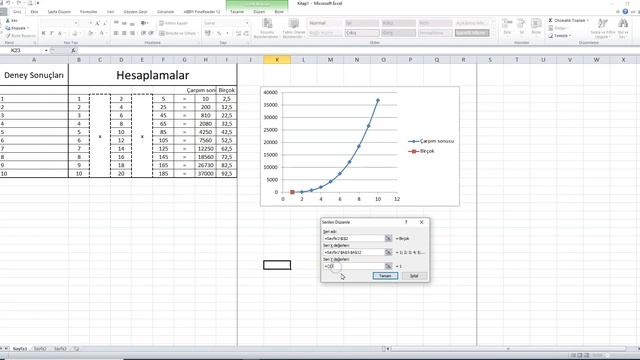Screen dimensions: 640x360
Task: Click the align center icon
Action: [x=124, y=33]
